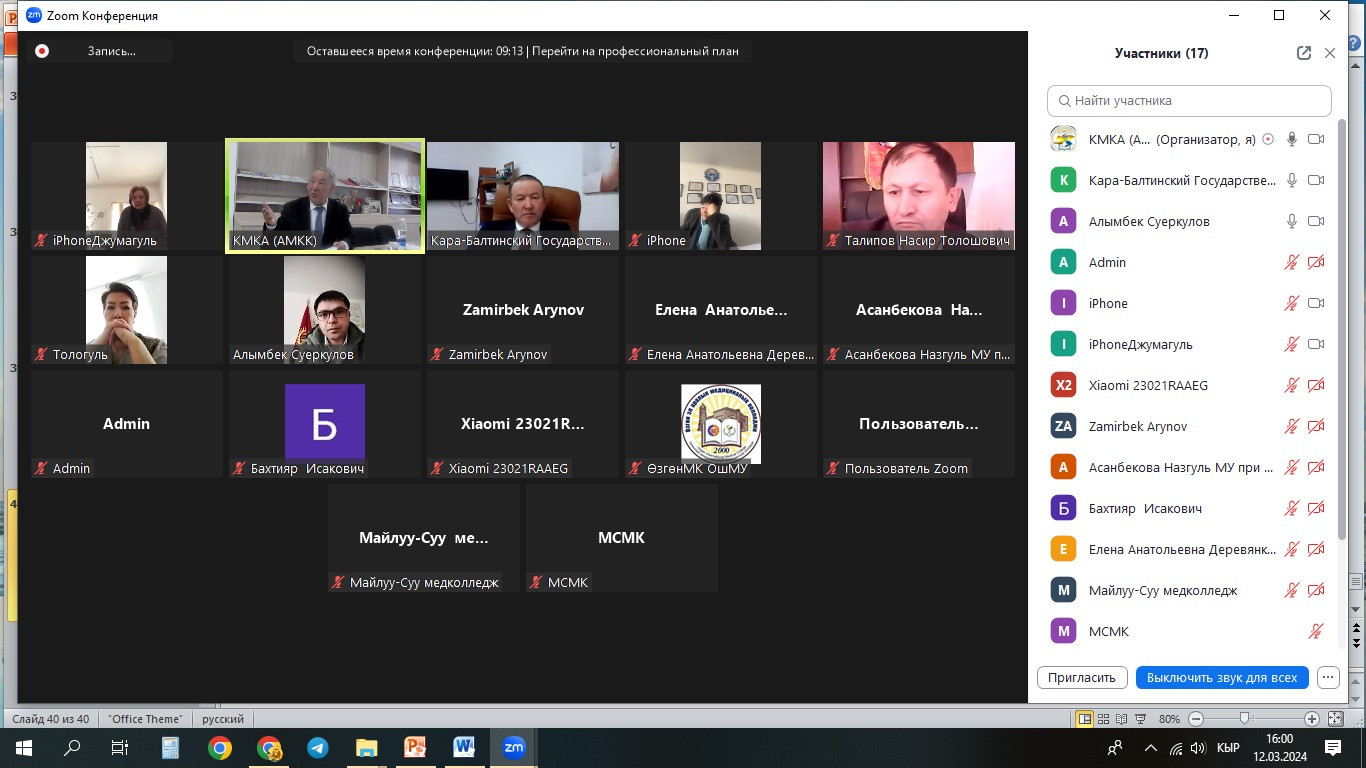Pop out the participants panel
Screen dimensions: 1366x768
tap(1303, 53)
